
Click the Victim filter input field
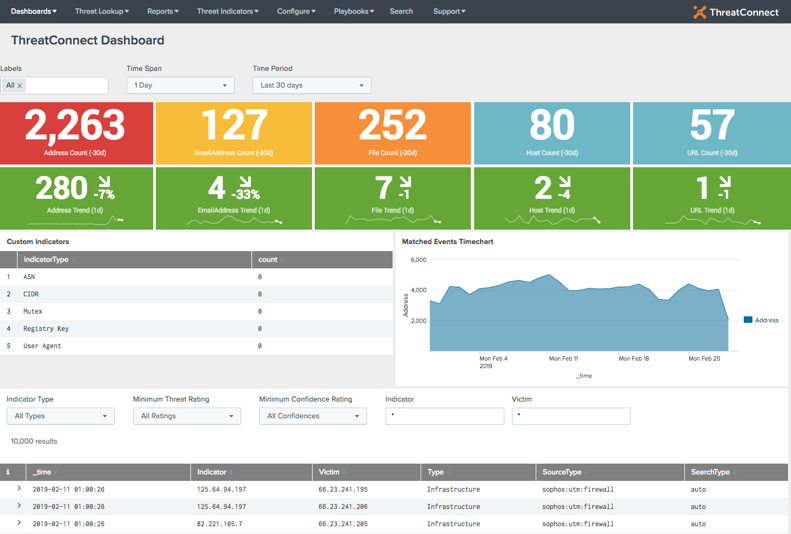(x=571, y=416)
